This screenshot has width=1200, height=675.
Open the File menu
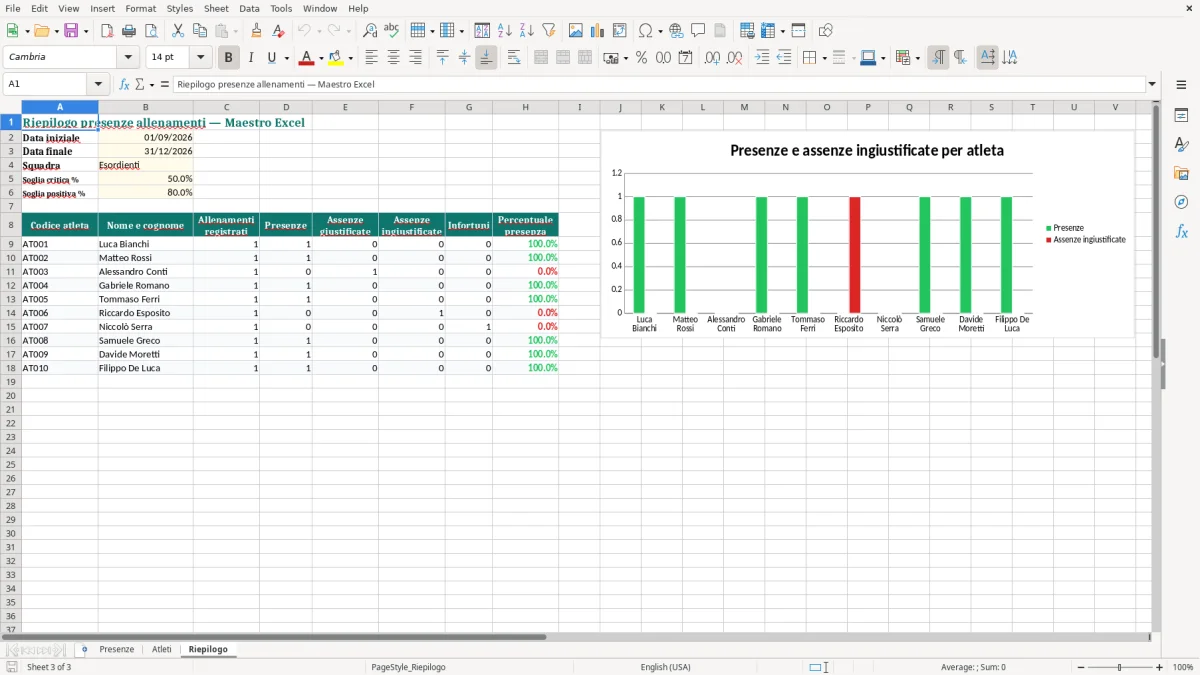tap(13, 8)
